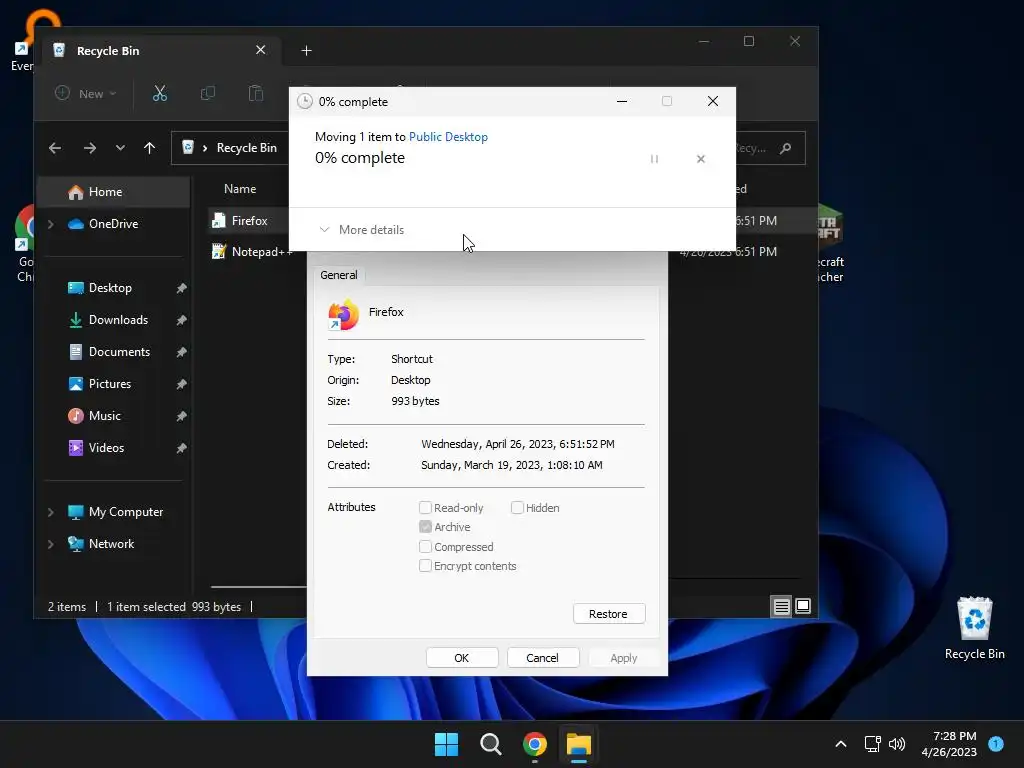Pause the move operation

(x=654, y=159)
